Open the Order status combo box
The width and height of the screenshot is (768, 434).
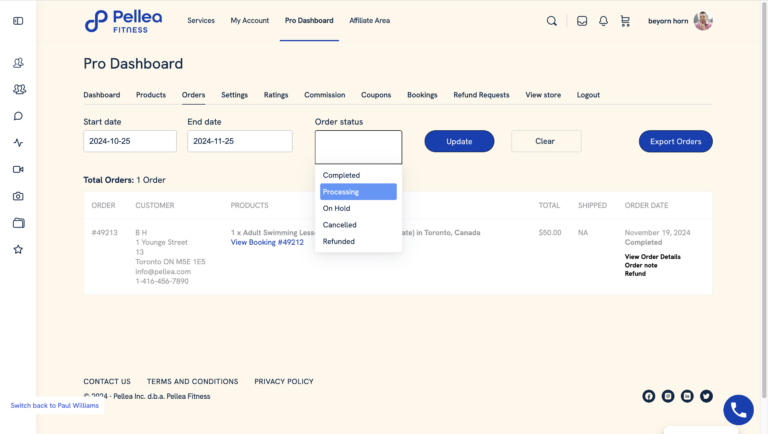coord(359,147)
